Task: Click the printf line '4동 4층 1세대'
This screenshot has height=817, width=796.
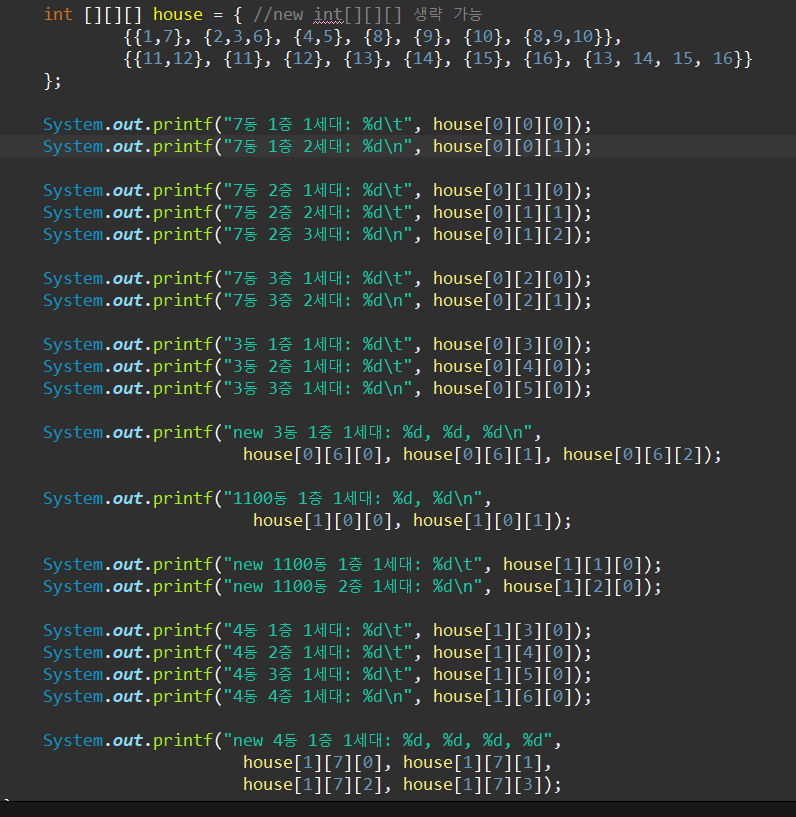Action: pyautogui.click(x=317, y=697)
